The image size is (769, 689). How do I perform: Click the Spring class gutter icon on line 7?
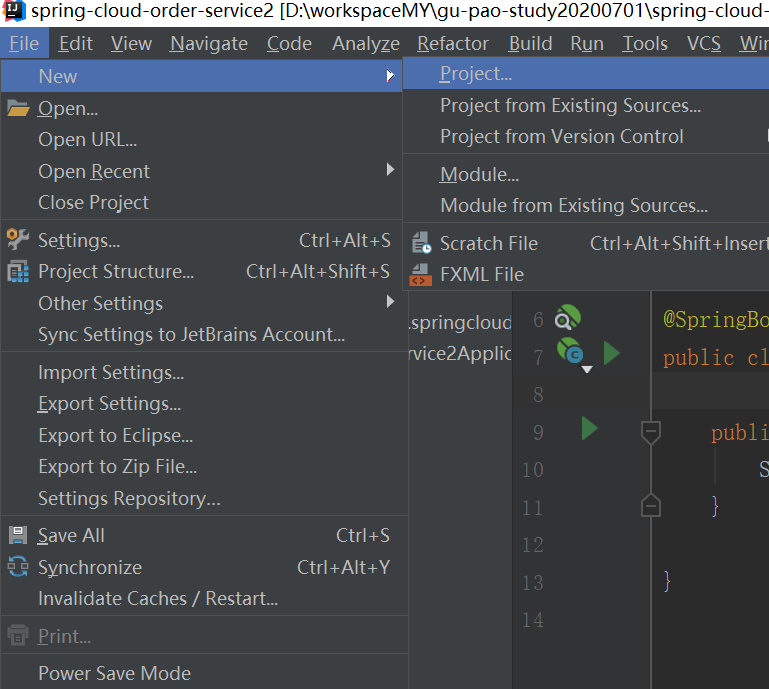pyautogui.click(x=570, y=351)
